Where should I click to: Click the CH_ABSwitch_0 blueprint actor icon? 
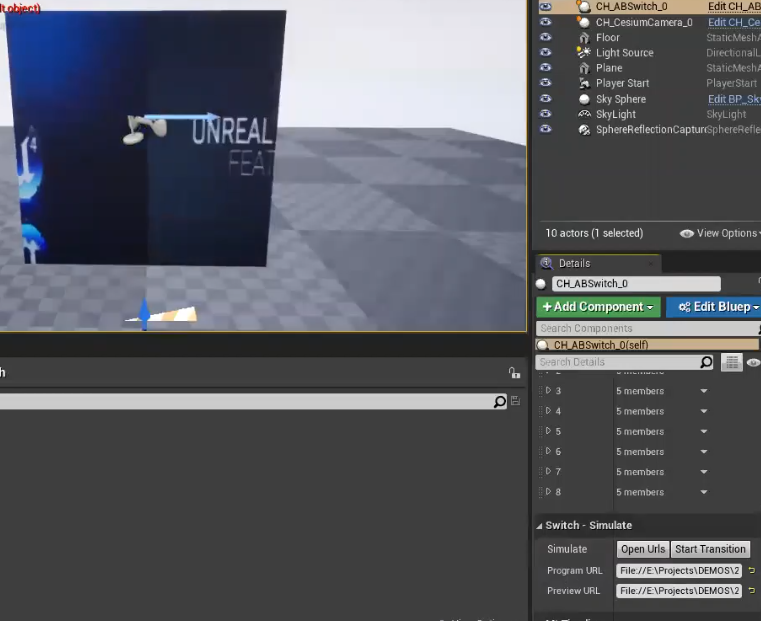point(584,6)
